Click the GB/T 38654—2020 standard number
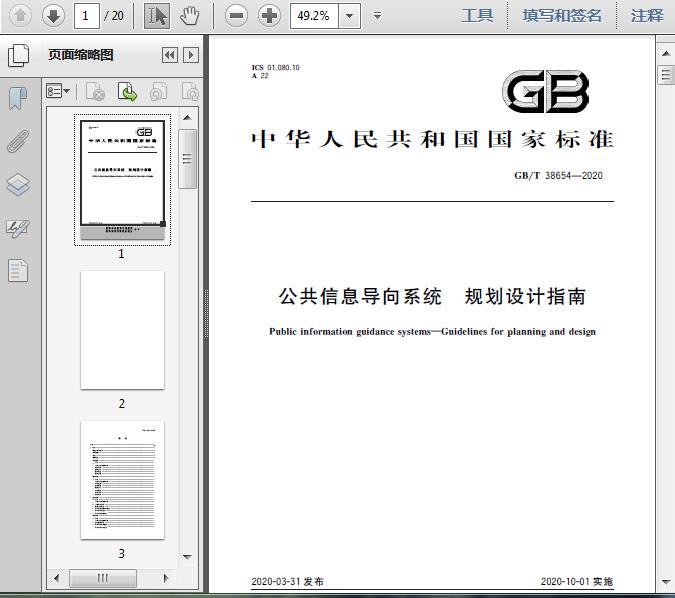This screenshot has width=675, height=598. (x=558, y=175)
